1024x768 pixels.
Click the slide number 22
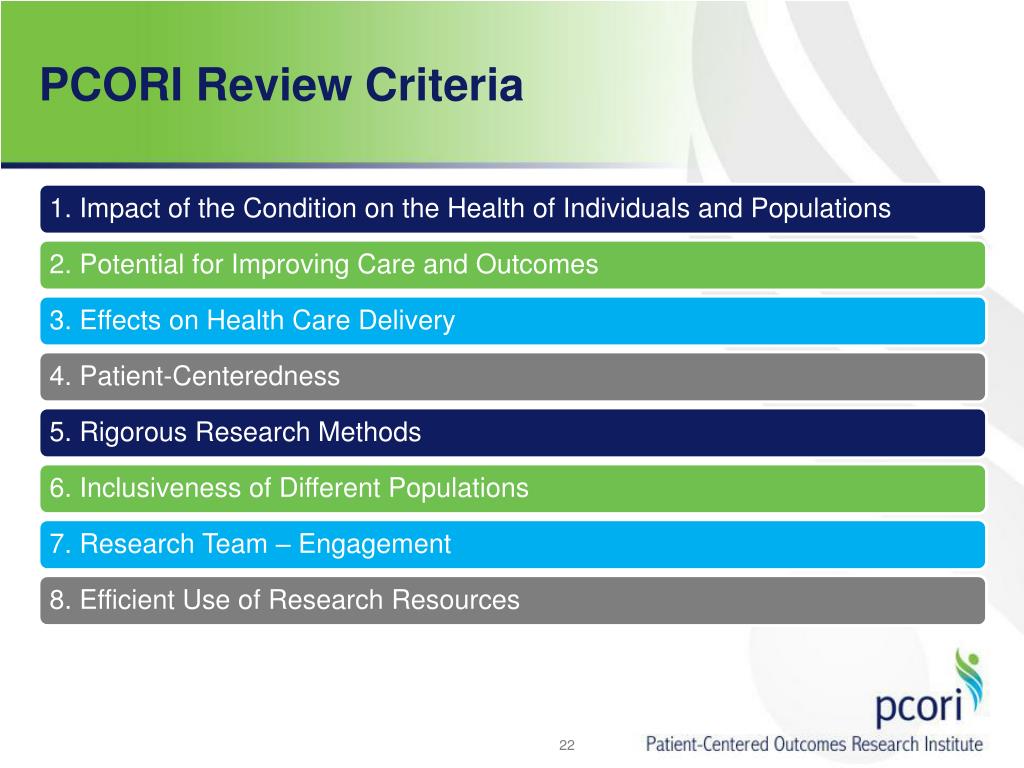pyautogui.click(x=567, y=745)
